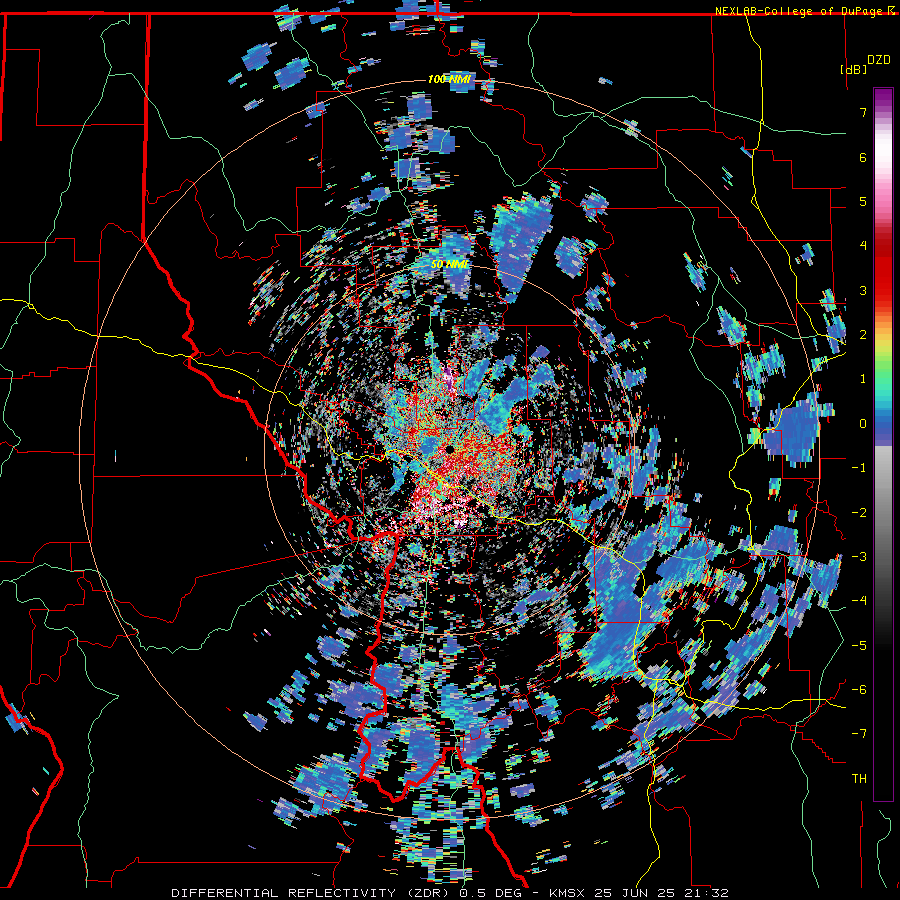900x900 pixels.
Task: Click the -3 value on the scale
Action: click(859, 557)
